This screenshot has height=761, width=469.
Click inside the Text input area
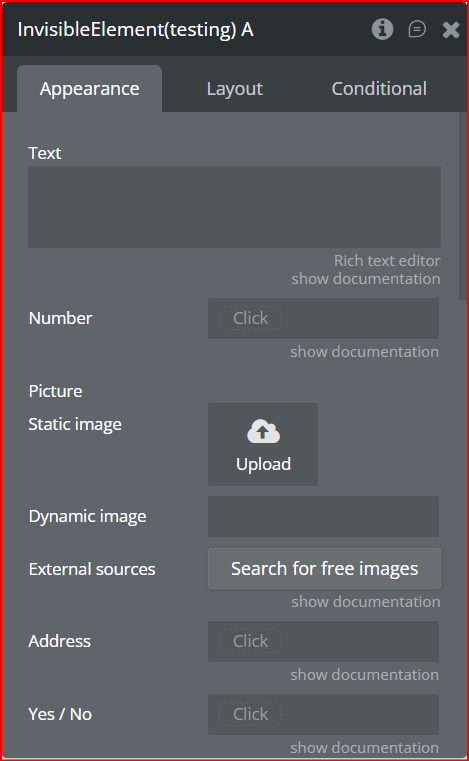234,207
